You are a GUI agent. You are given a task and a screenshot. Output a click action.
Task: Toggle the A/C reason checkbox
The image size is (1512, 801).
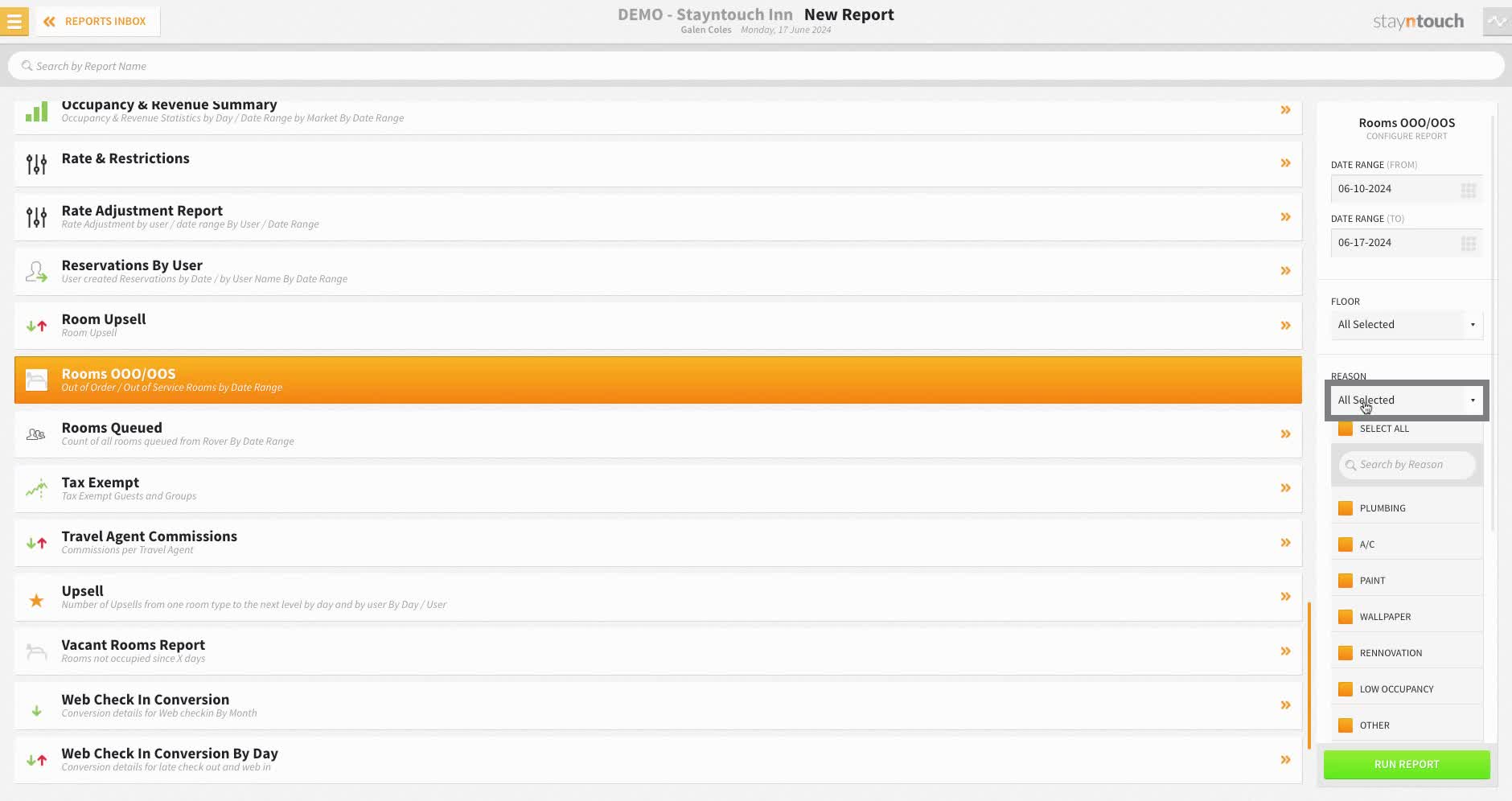click(x=1346, y=544)
